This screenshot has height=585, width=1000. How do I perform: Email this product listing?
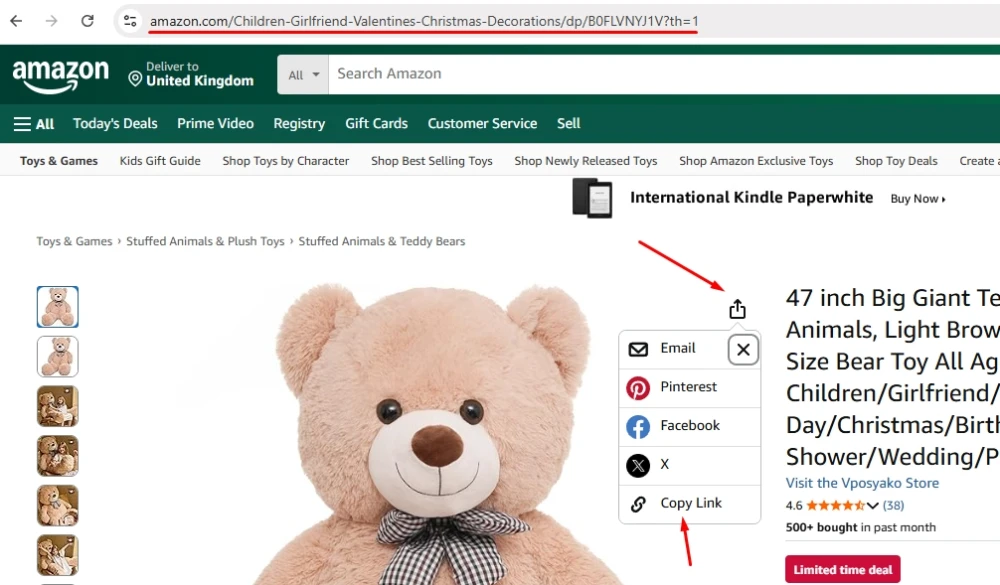coord(677,348)
